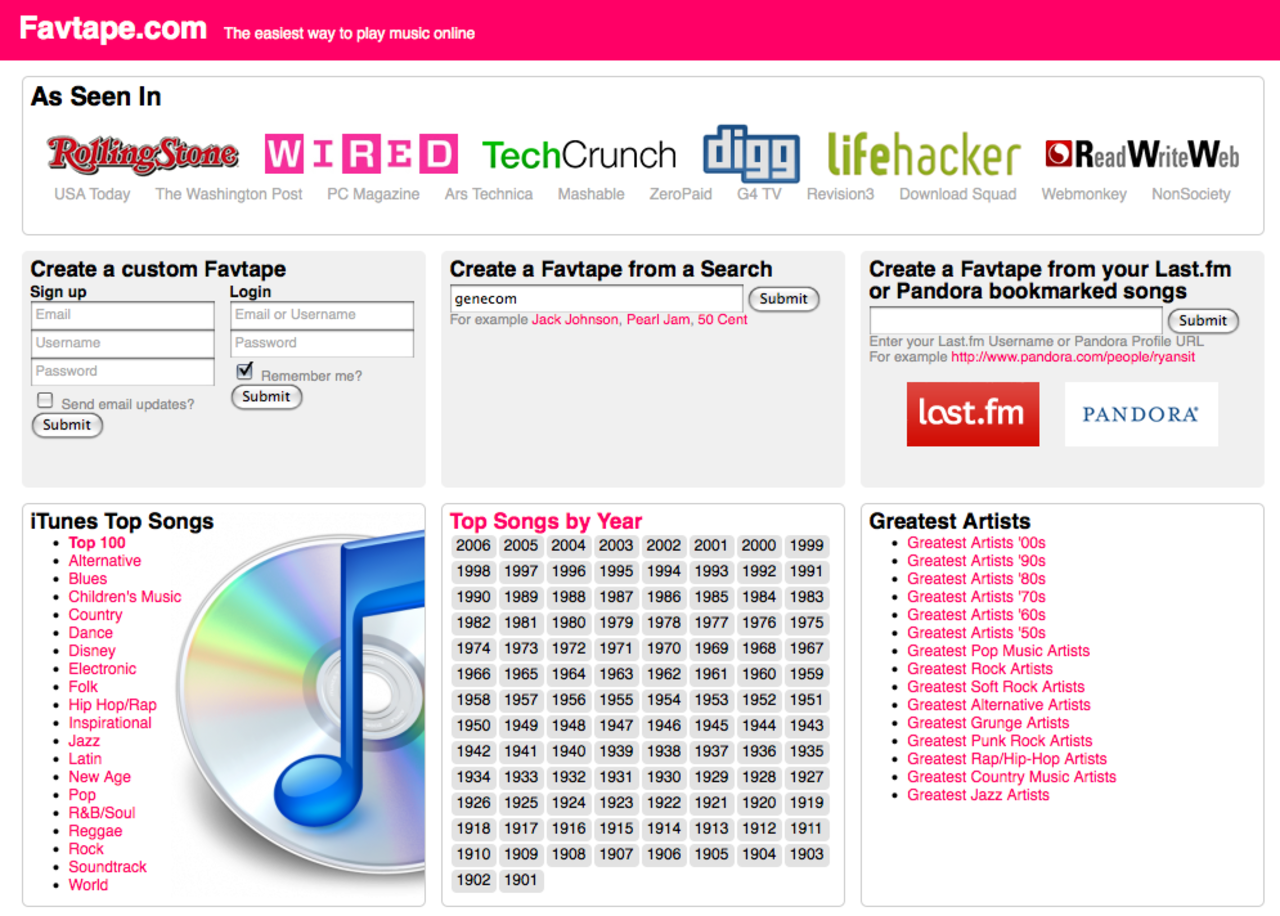Screen dimensions: 1280x916
Task: Go to the Favtape.com home title
Action: pos(113,28)
